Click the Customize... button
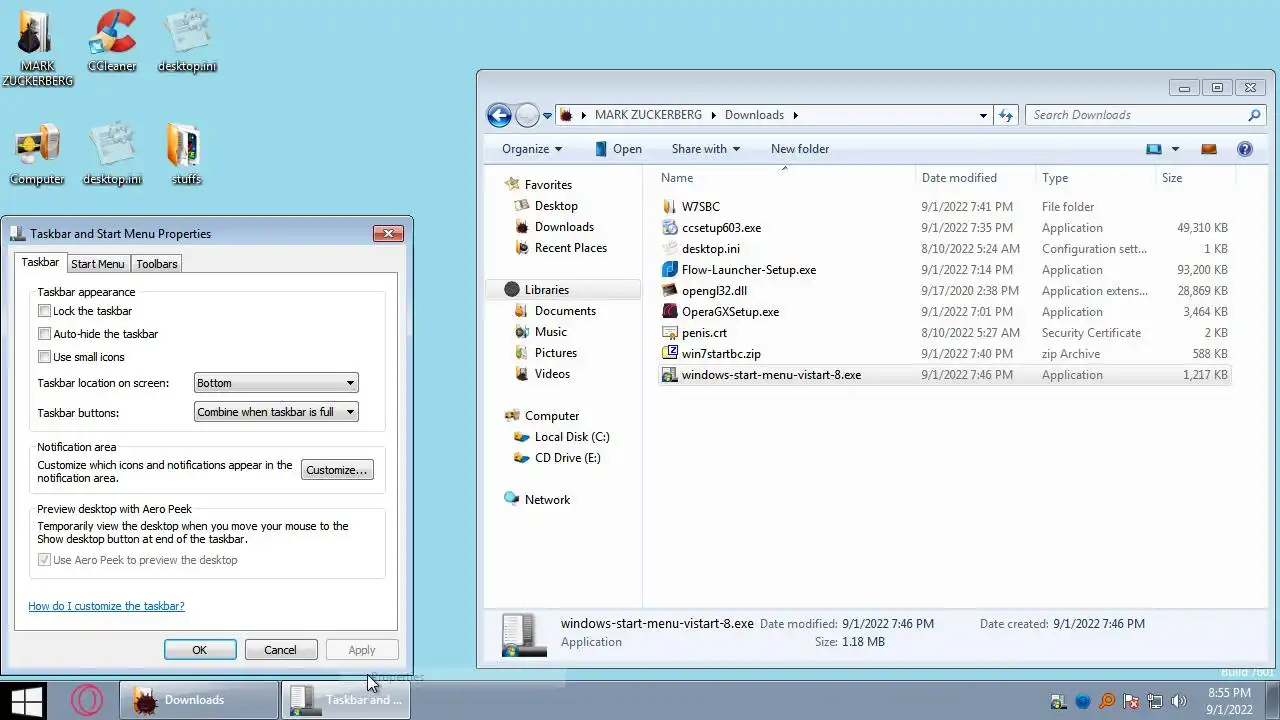Screen dimensions: 1280x720 click(x=337, y=470)
